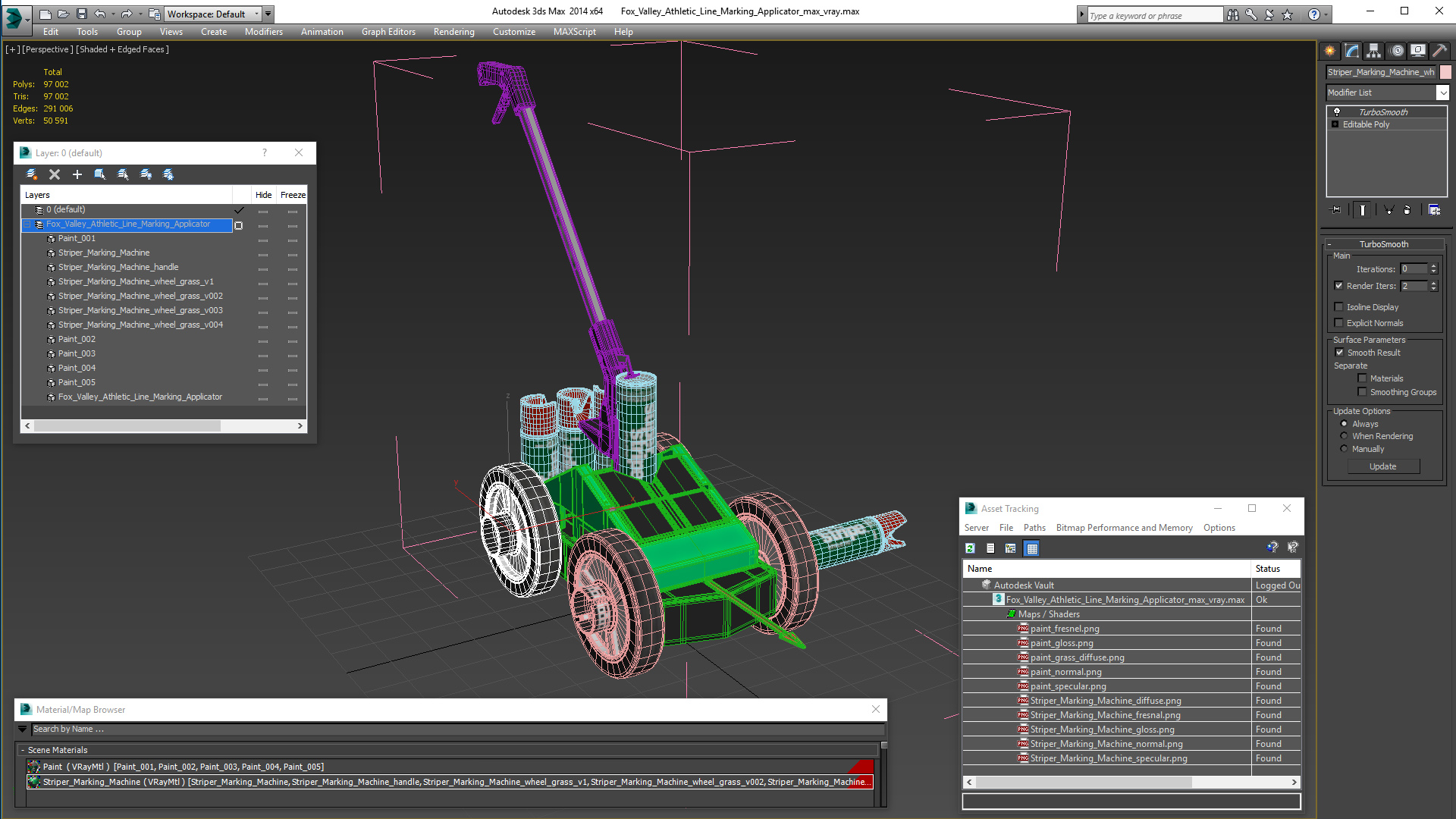Screen dimensions: 1456x819
Task: Click Add Selected Objects plus icon
Action: 77,174
